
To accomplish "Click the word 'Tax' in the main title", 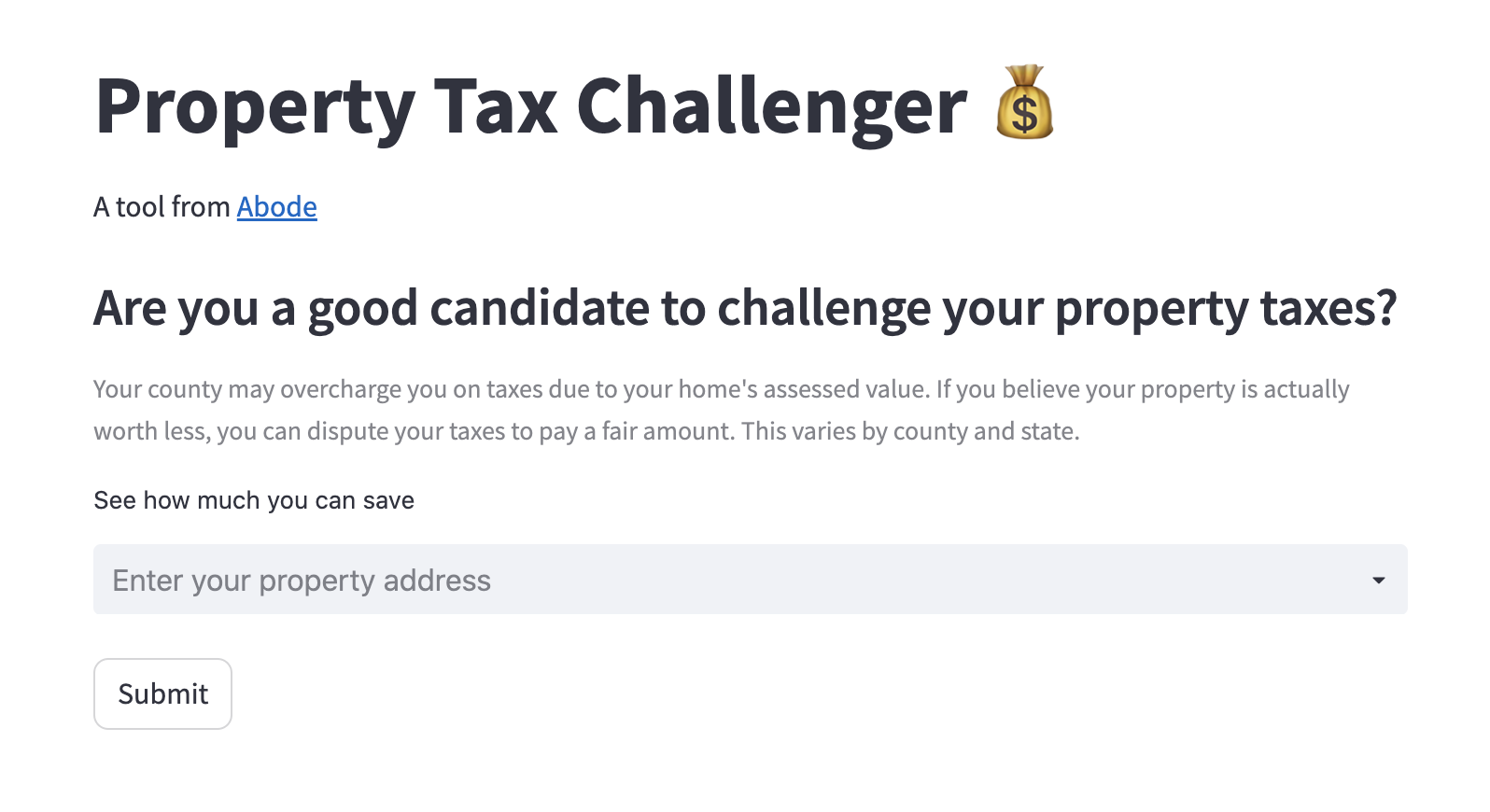I will point(495,105).
